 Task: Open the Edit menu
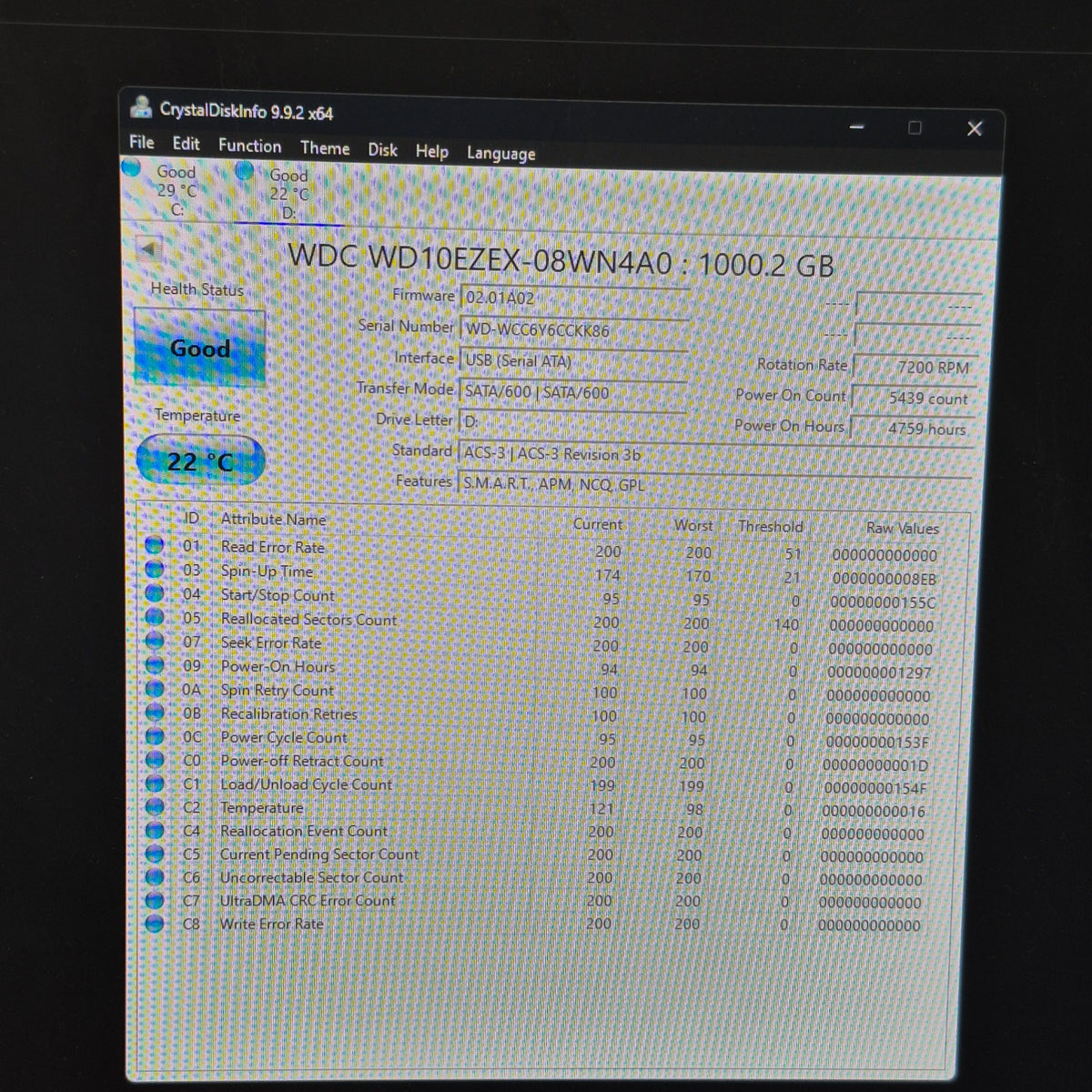pyautogui.click(x=186, y=144)
